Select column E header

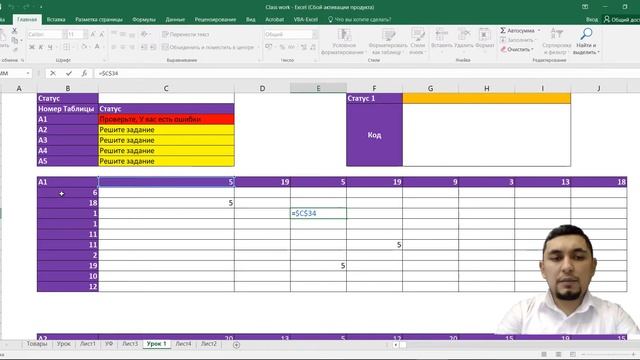318,88
